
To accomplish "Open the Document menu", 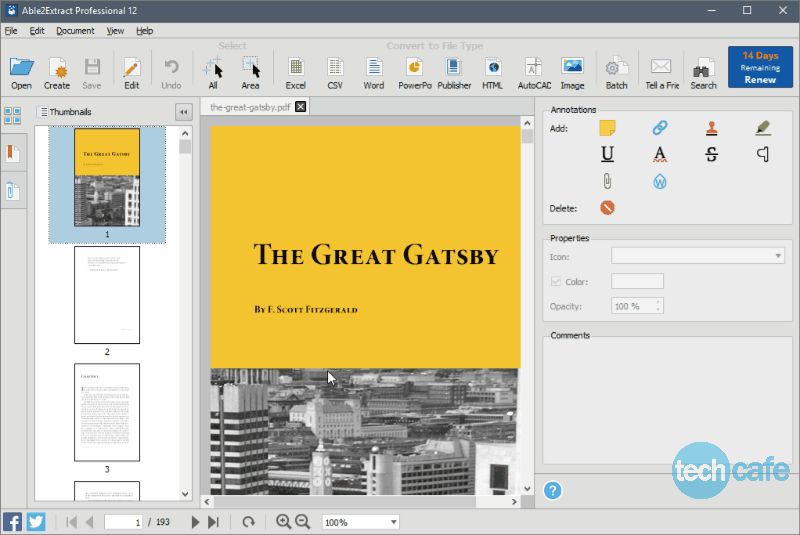I will [x=75, y=31].
